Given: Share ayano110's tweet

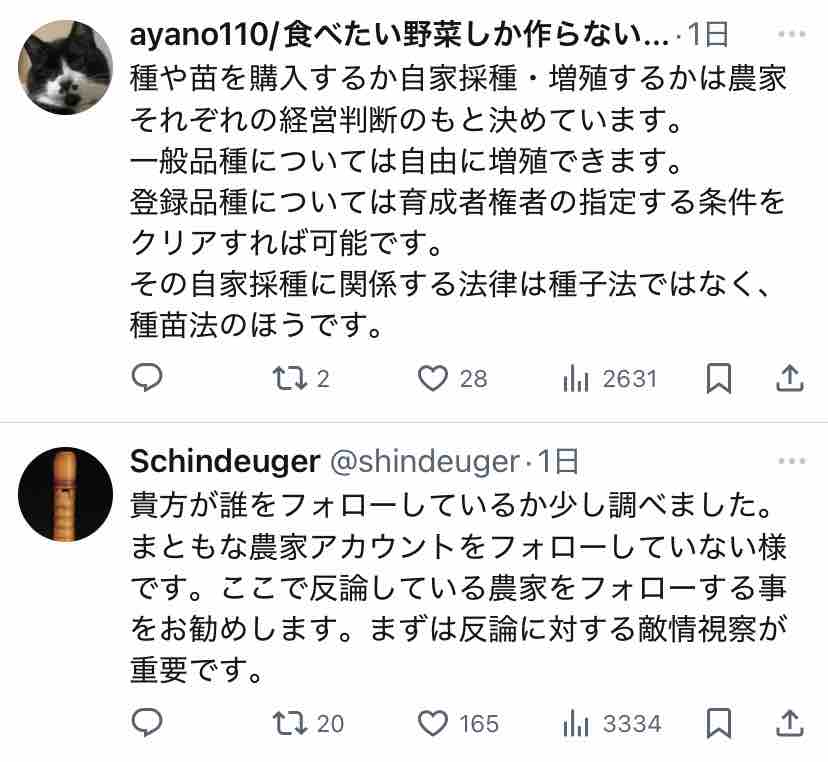Looking at the screenshot, I should 789,378.
